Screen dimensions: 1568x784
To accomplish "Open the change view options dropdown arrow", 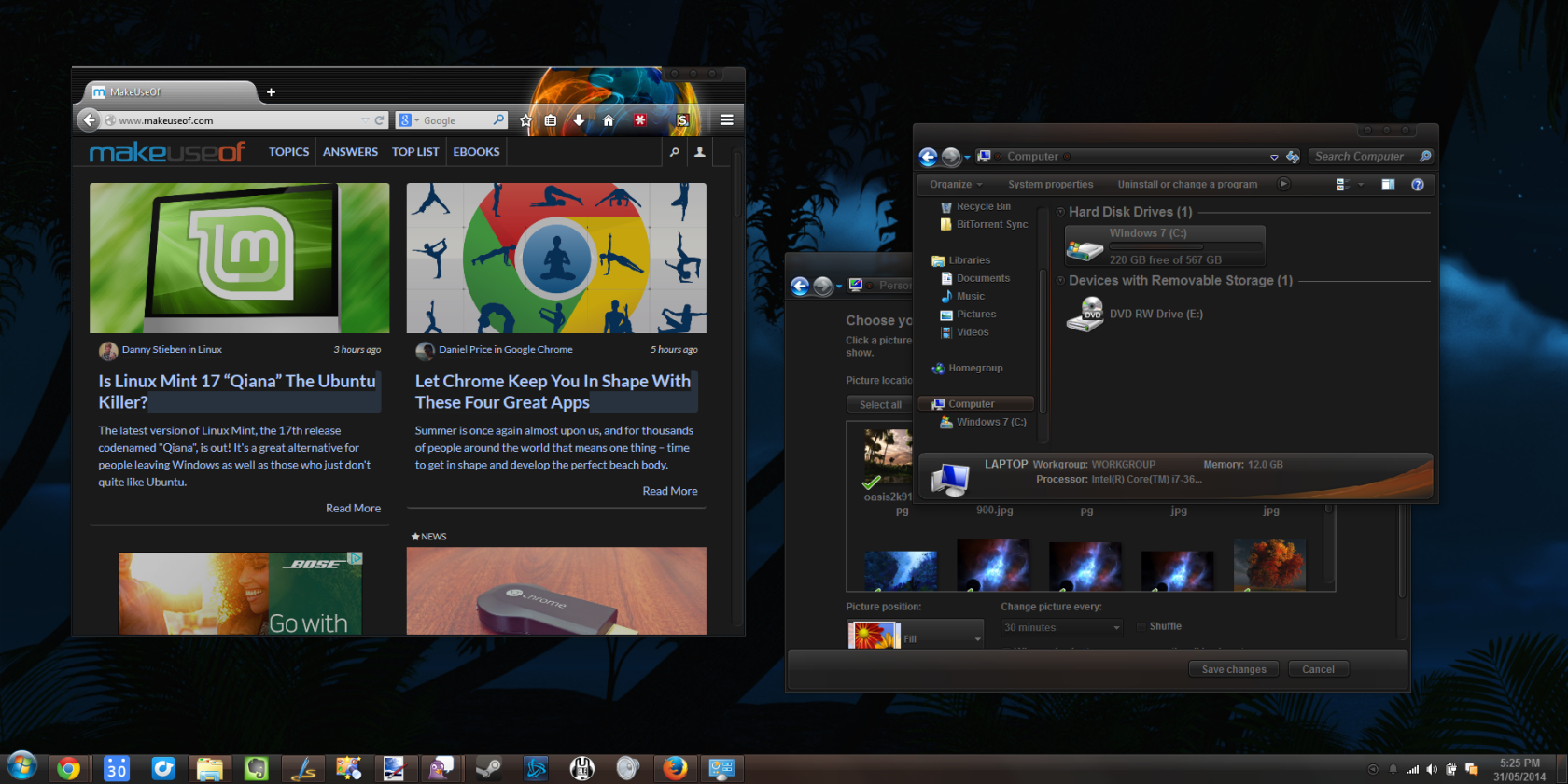I will coord(1361,185).
